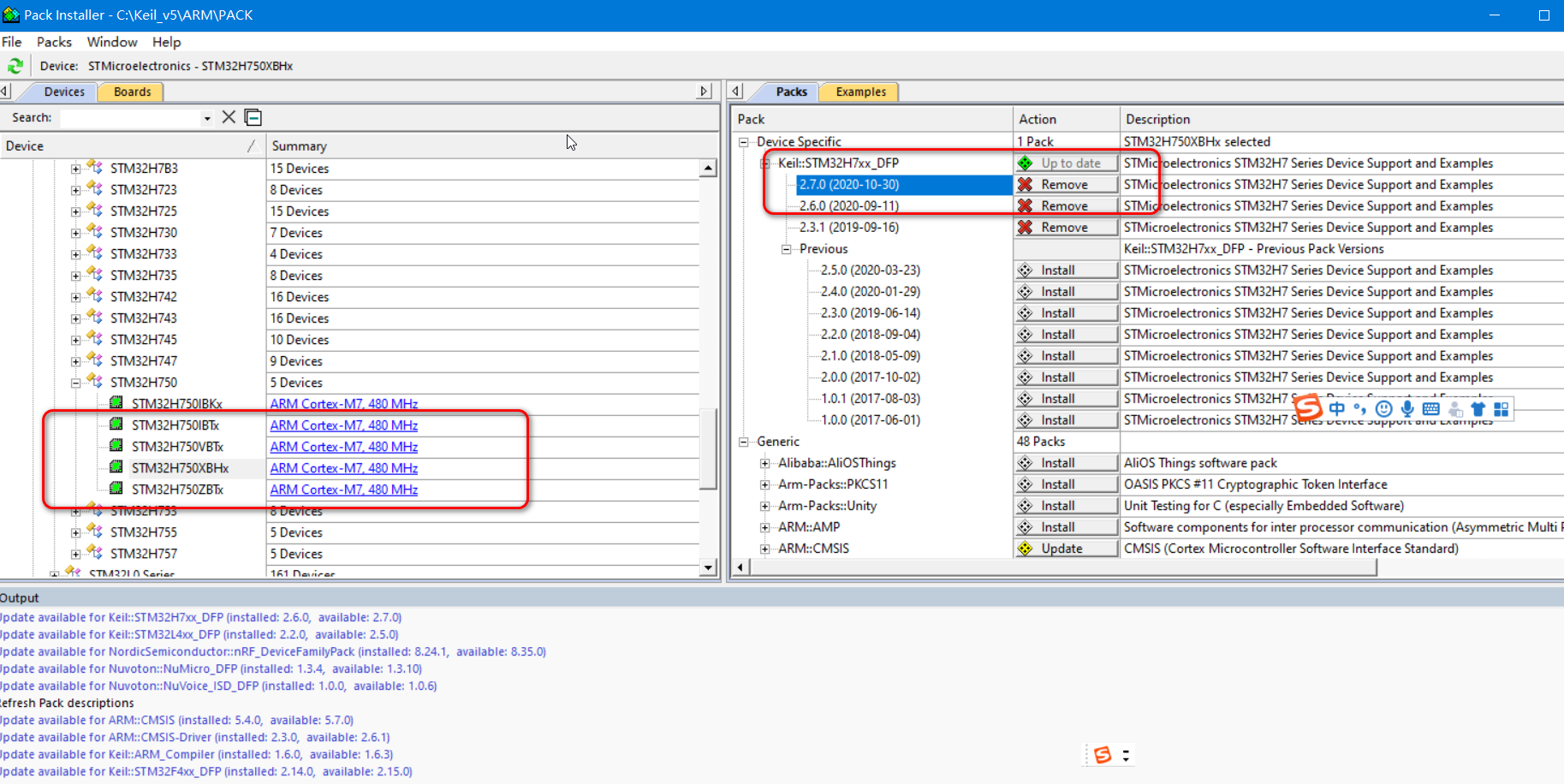Click the STM32H750VBTx chip icon
This screenshot has width=1564, height=784.
point(116,446)
